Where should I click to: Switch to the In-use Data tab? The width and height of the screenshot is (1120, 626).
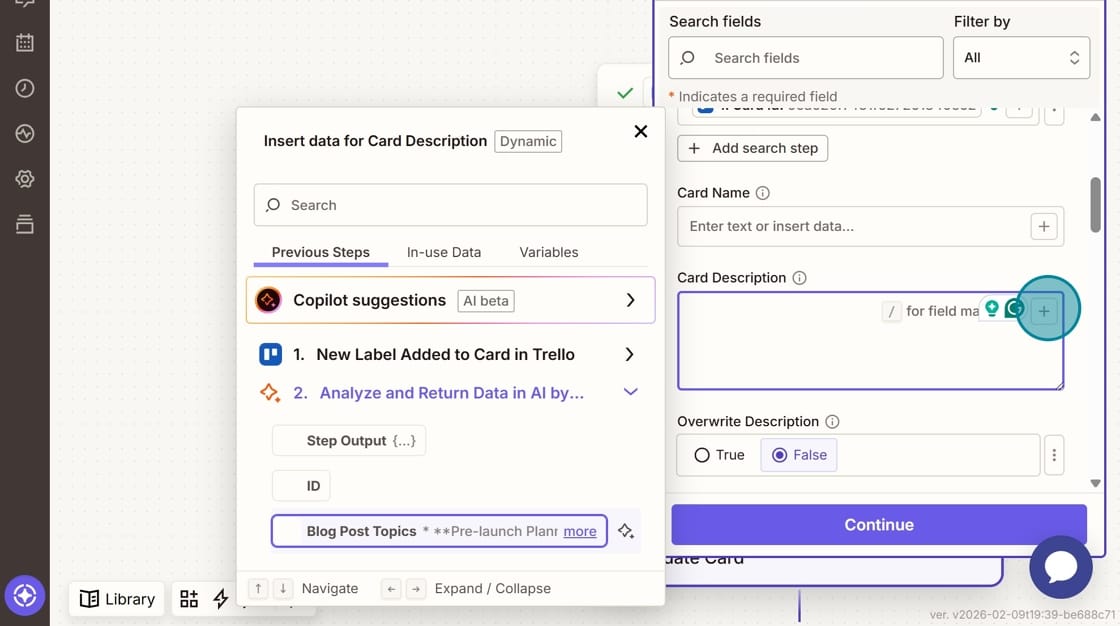pyautogui.click(x=443, y=252)
